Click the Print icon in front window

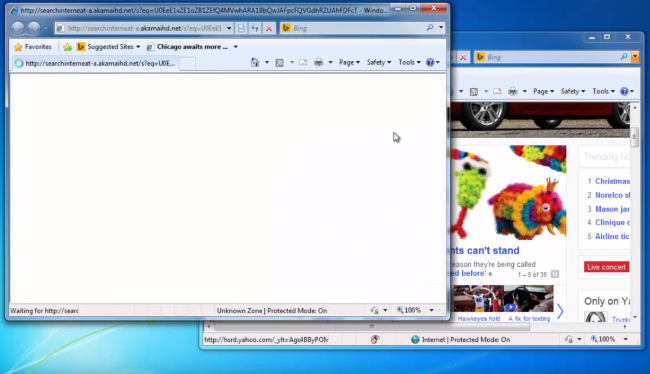(318, 62)
